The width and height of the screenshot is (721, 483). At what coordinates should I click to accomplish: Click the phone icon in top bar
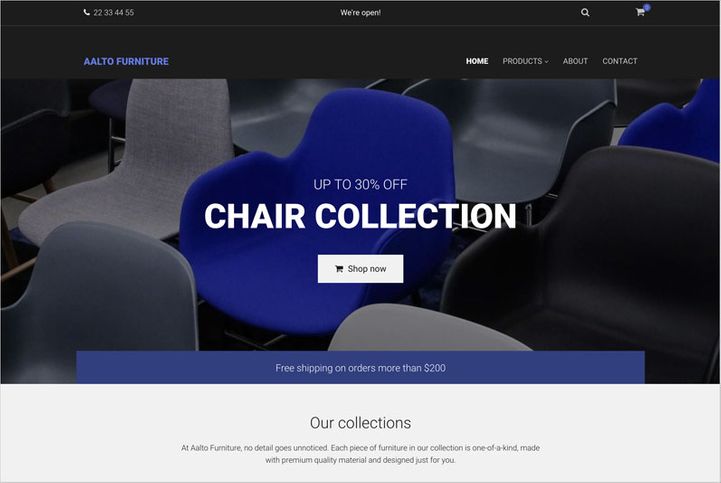[87, 12]
